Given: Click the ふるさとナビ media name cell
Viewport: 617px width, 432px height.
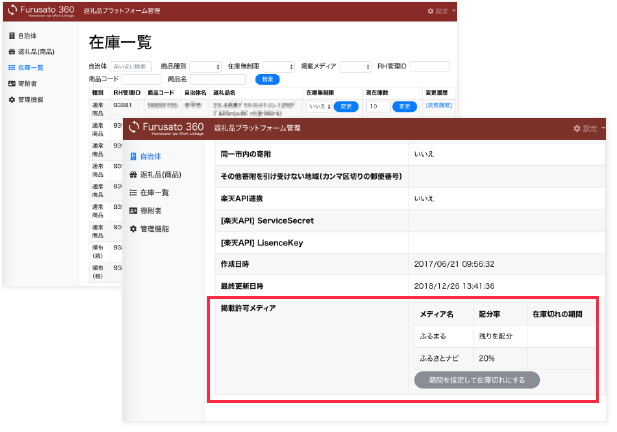Looking at the screenshot, I should [x=439, y=358].
